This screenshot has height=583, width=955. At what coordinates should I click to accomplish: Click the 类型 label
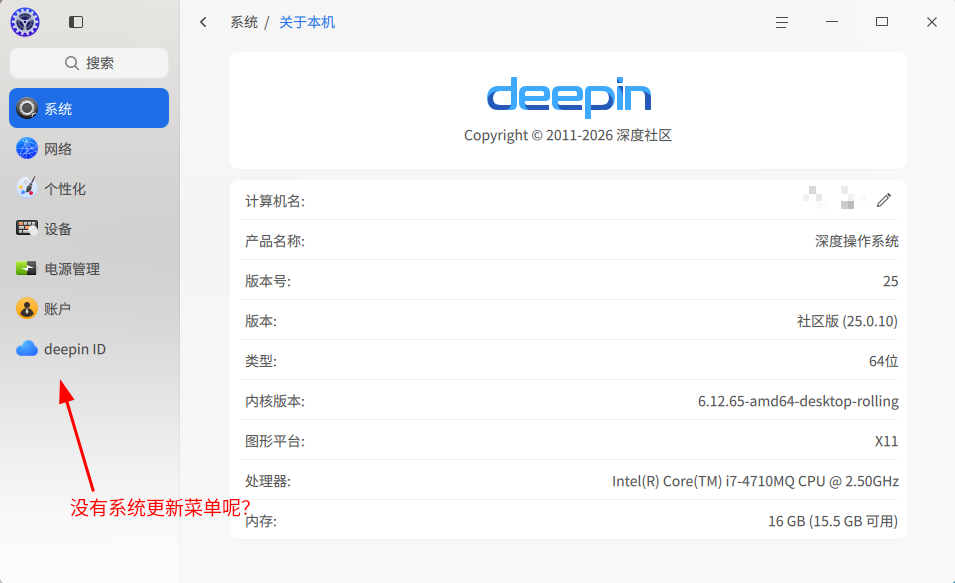point(261,361)
